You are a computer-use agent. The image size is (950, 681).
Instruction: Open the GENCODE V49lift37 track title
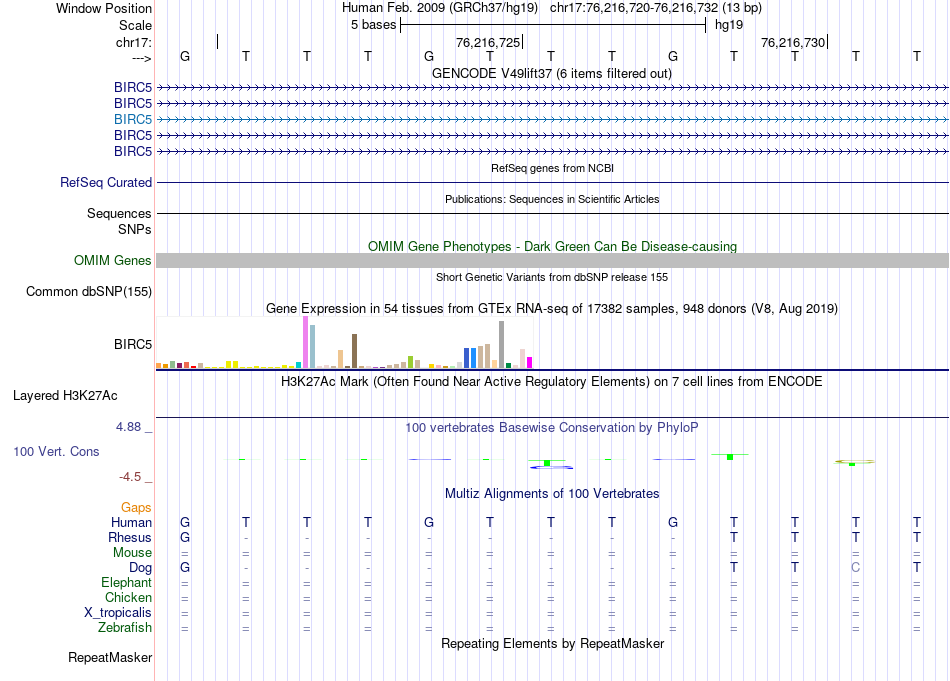coord(552,73)
